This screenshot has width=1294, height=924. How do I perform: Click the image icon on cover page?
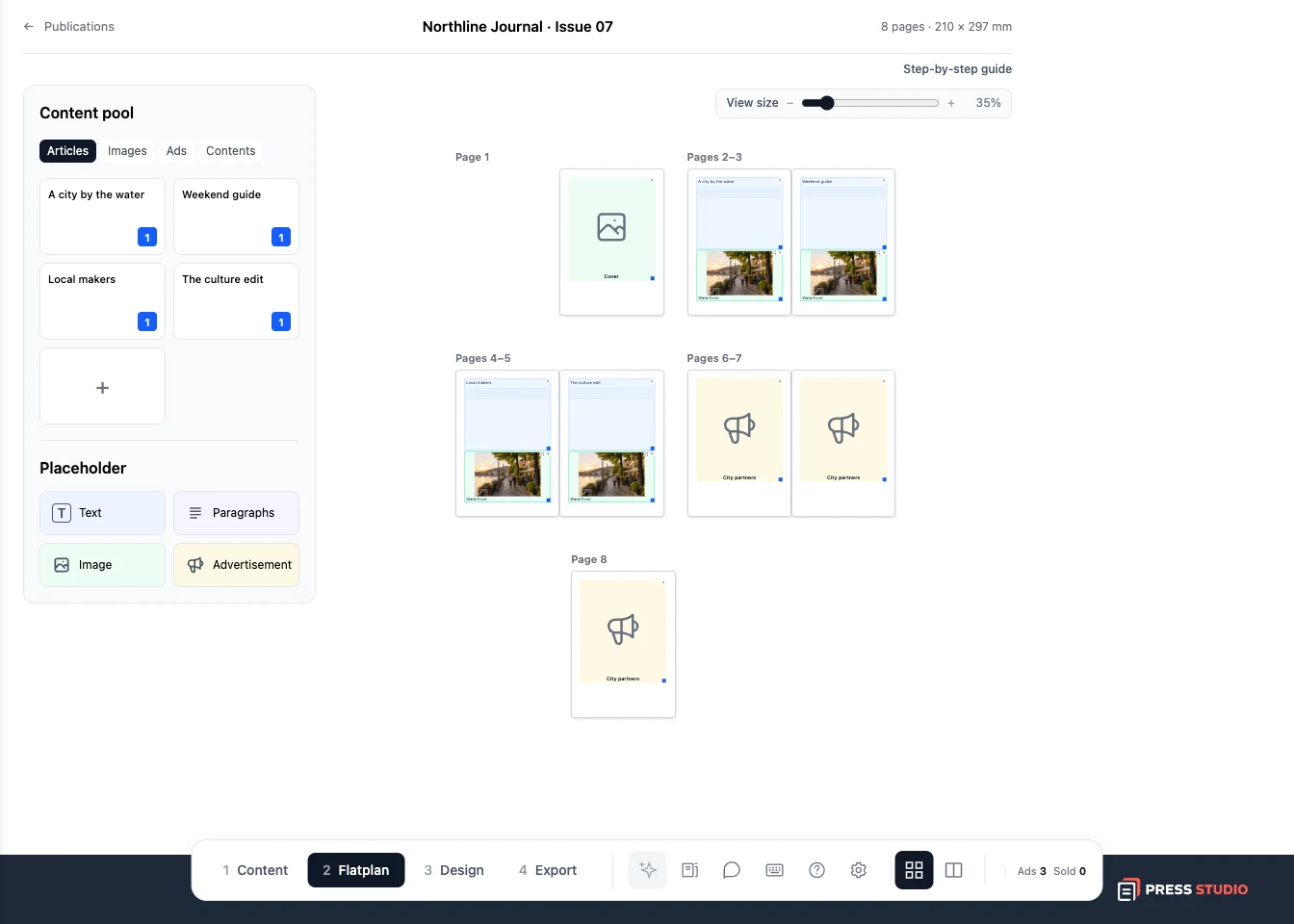(611, 227)
